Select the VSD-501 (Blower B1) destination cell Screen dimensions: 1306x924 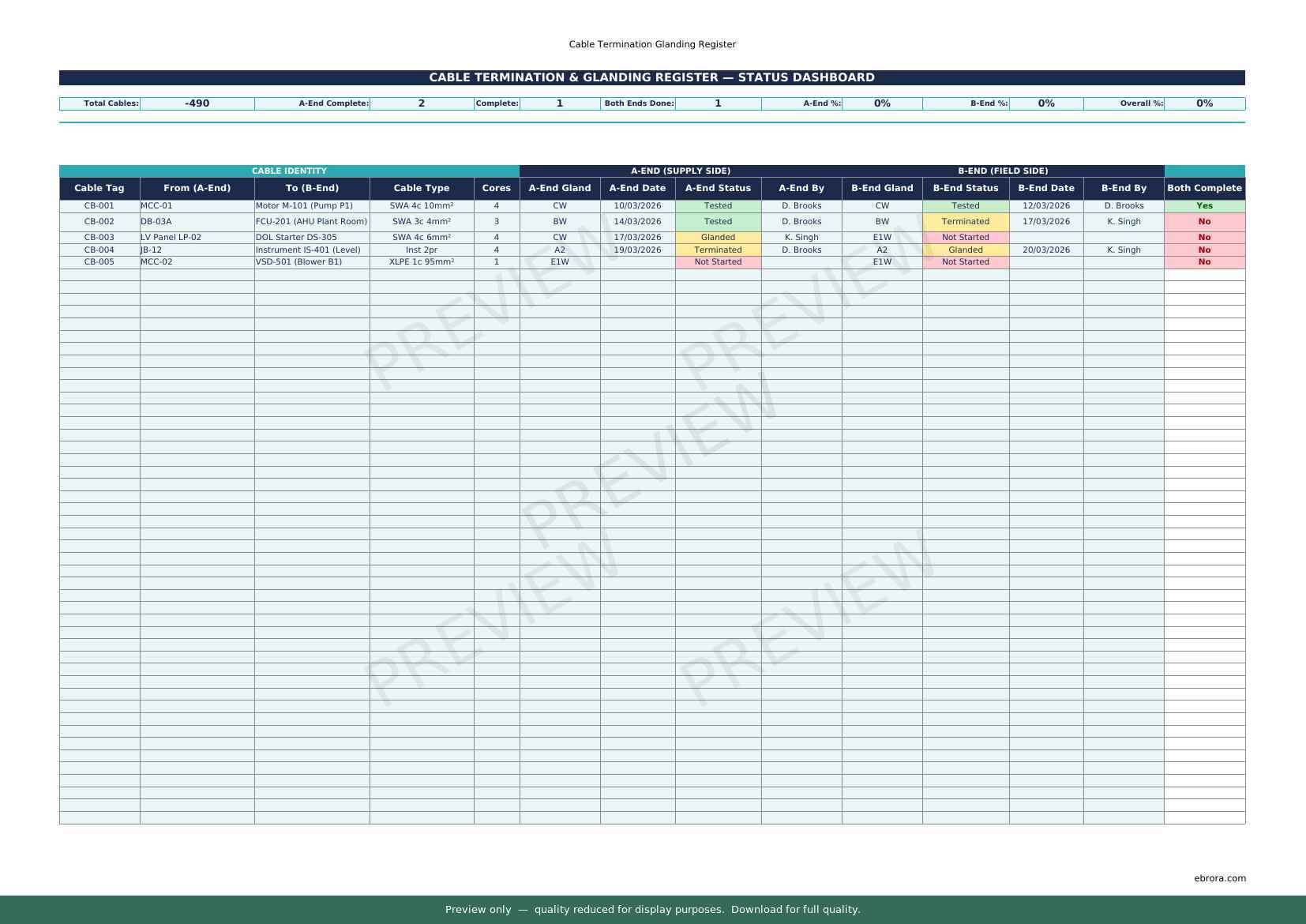click(x=311, y=262)
